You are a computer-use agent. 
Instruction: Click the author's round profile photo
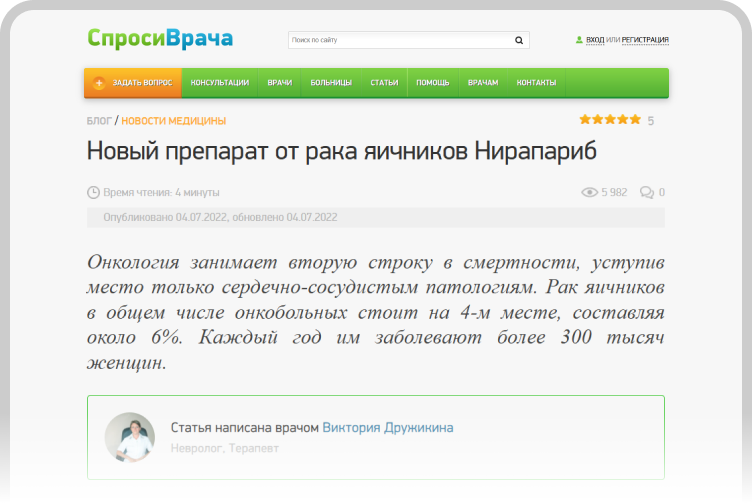[130, 437]
